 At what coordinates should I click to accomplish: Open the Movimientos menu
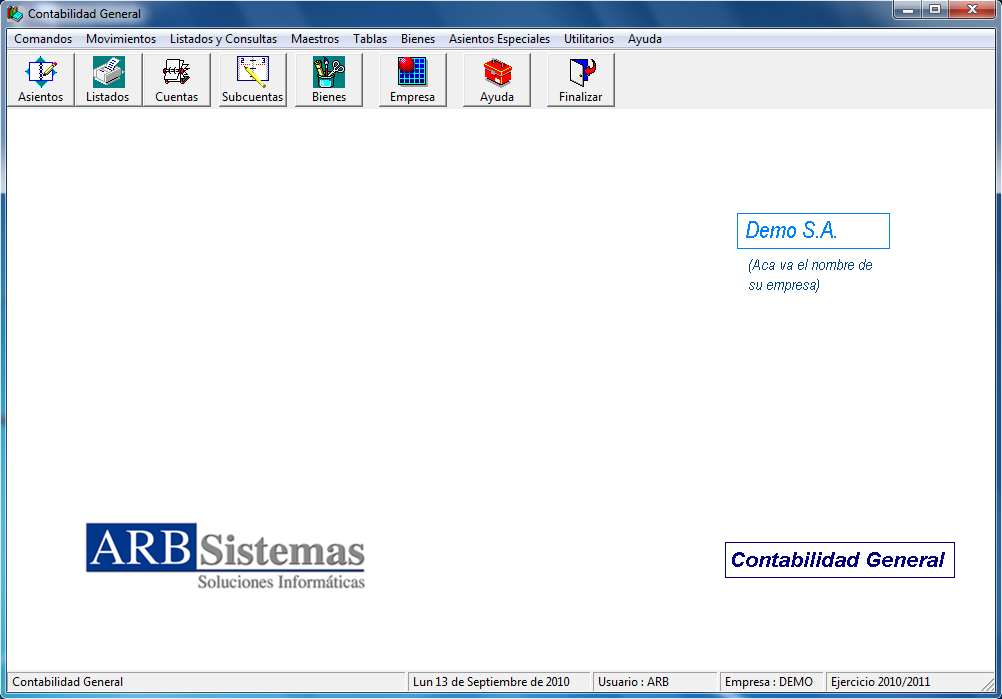coord(121,39)
